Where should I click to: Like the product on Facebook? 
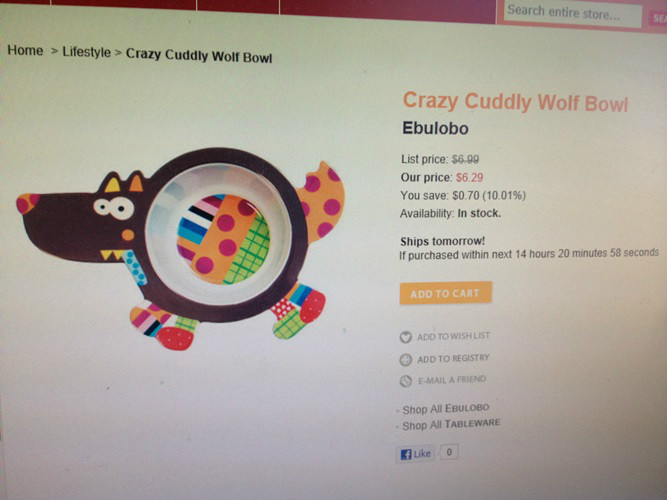pos(415,454)
